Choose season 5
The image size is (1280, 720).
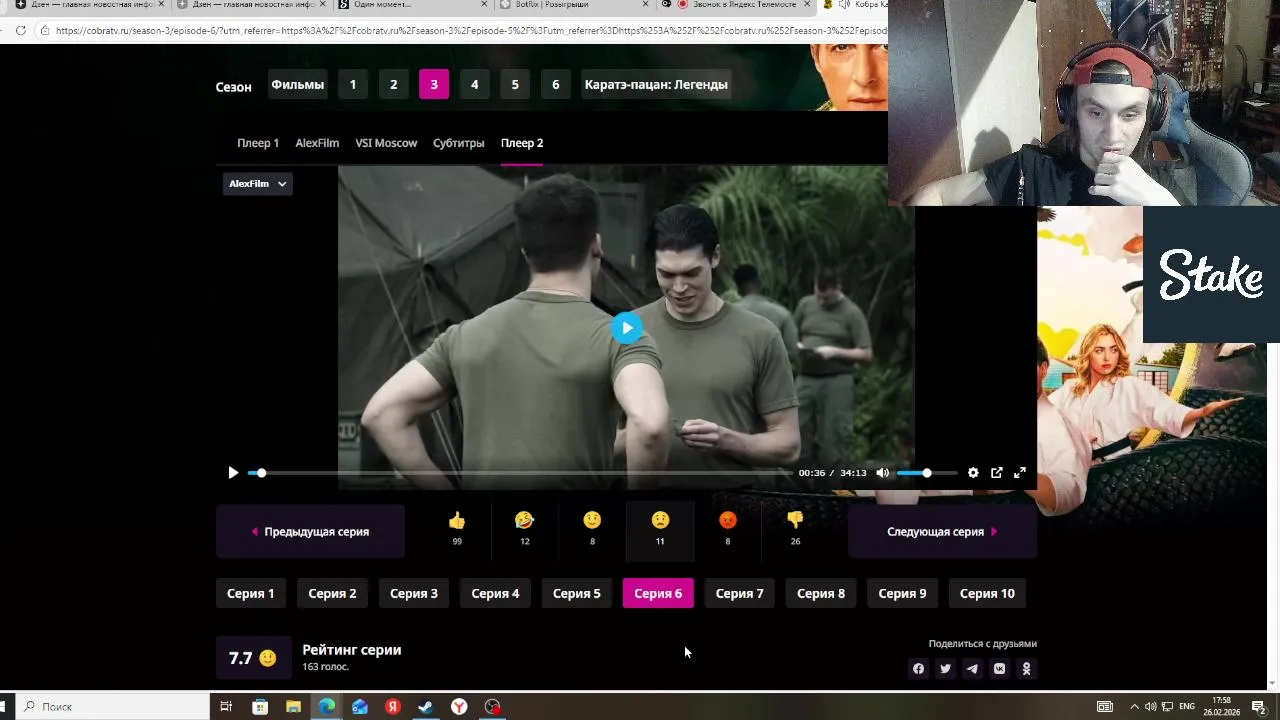click(515, 85)
